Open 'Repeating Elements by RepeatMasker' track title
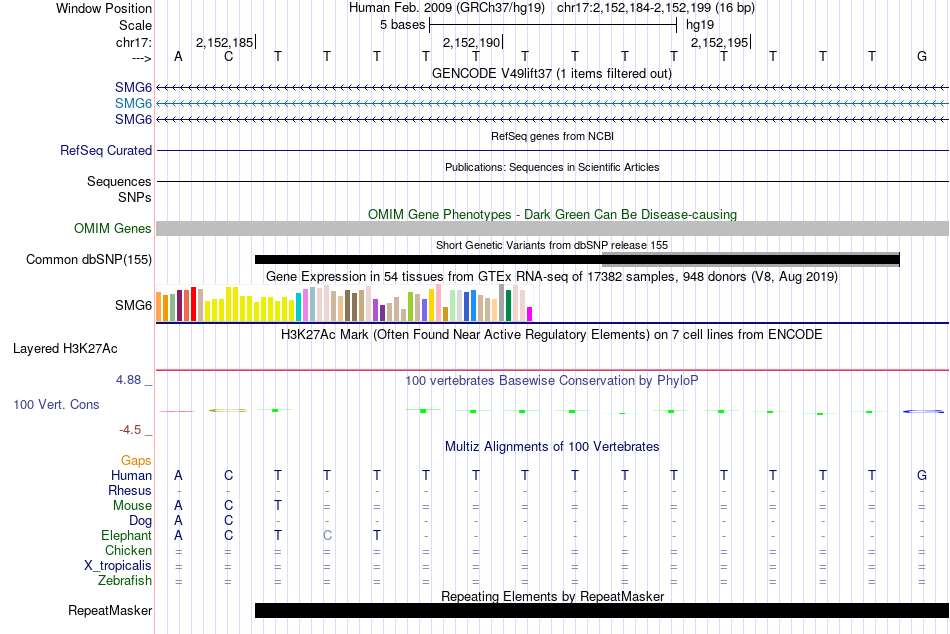 [x=552, y=596]
